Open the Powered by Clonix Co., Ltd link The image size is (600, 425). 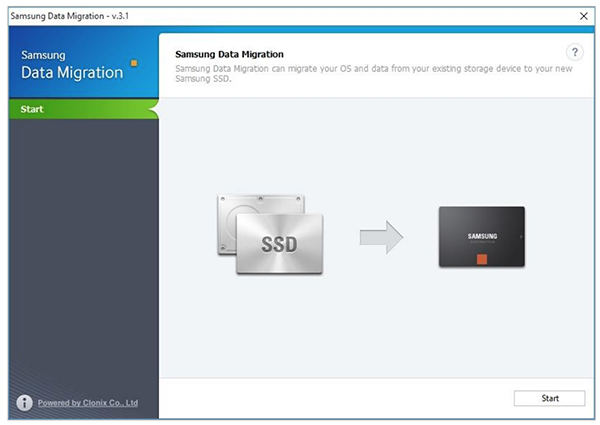pos(88,403)
